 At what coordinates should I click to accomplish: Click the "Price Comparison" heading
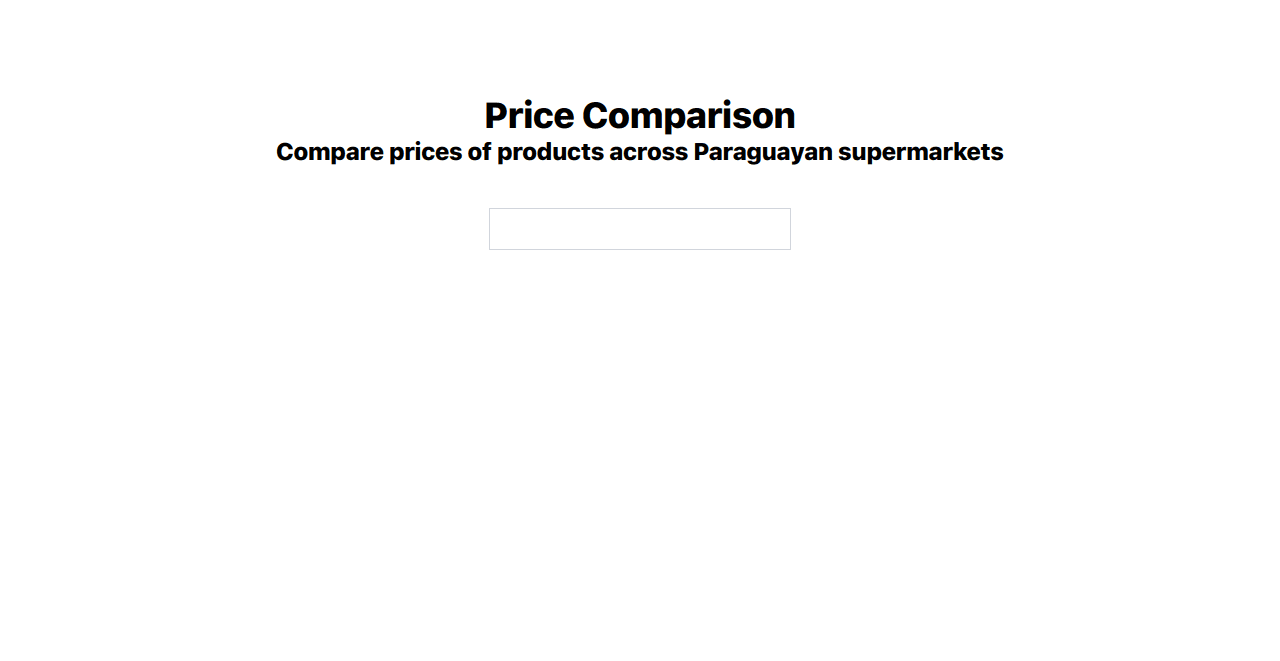pos(639,115)
